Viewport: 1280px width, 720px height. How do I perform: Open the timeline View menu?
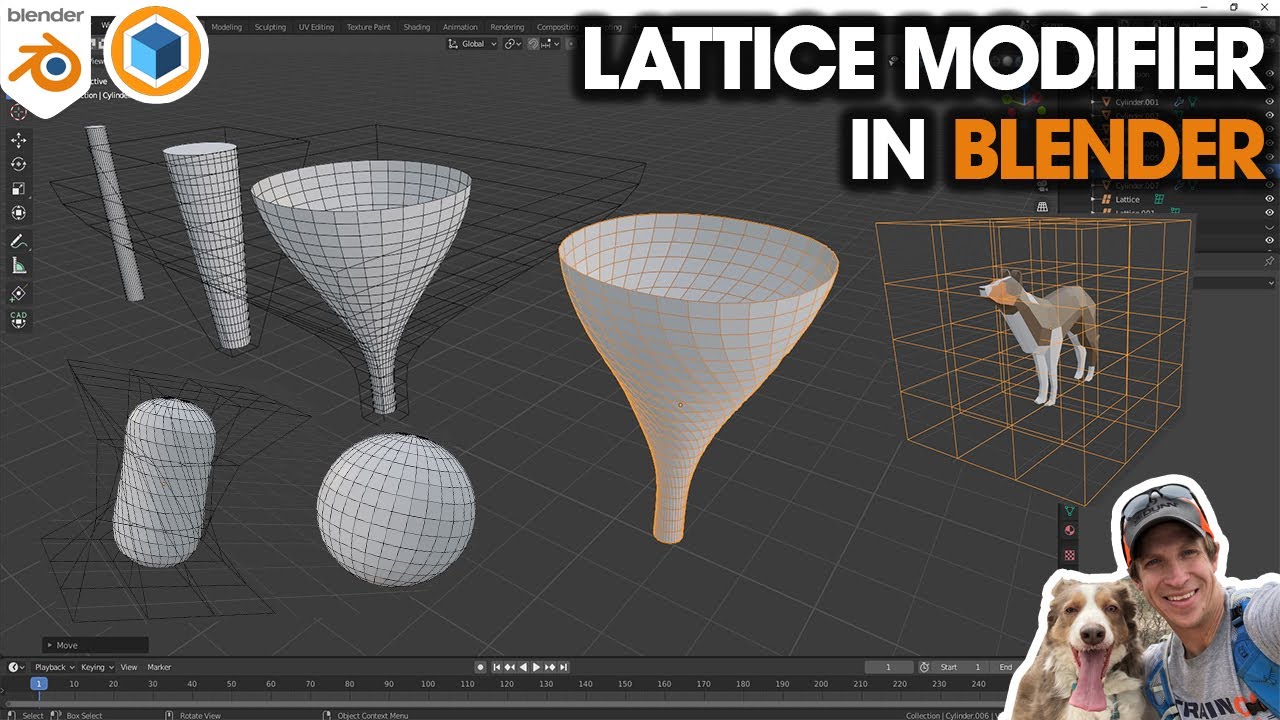pyautogui.click(x=129, y=667)
